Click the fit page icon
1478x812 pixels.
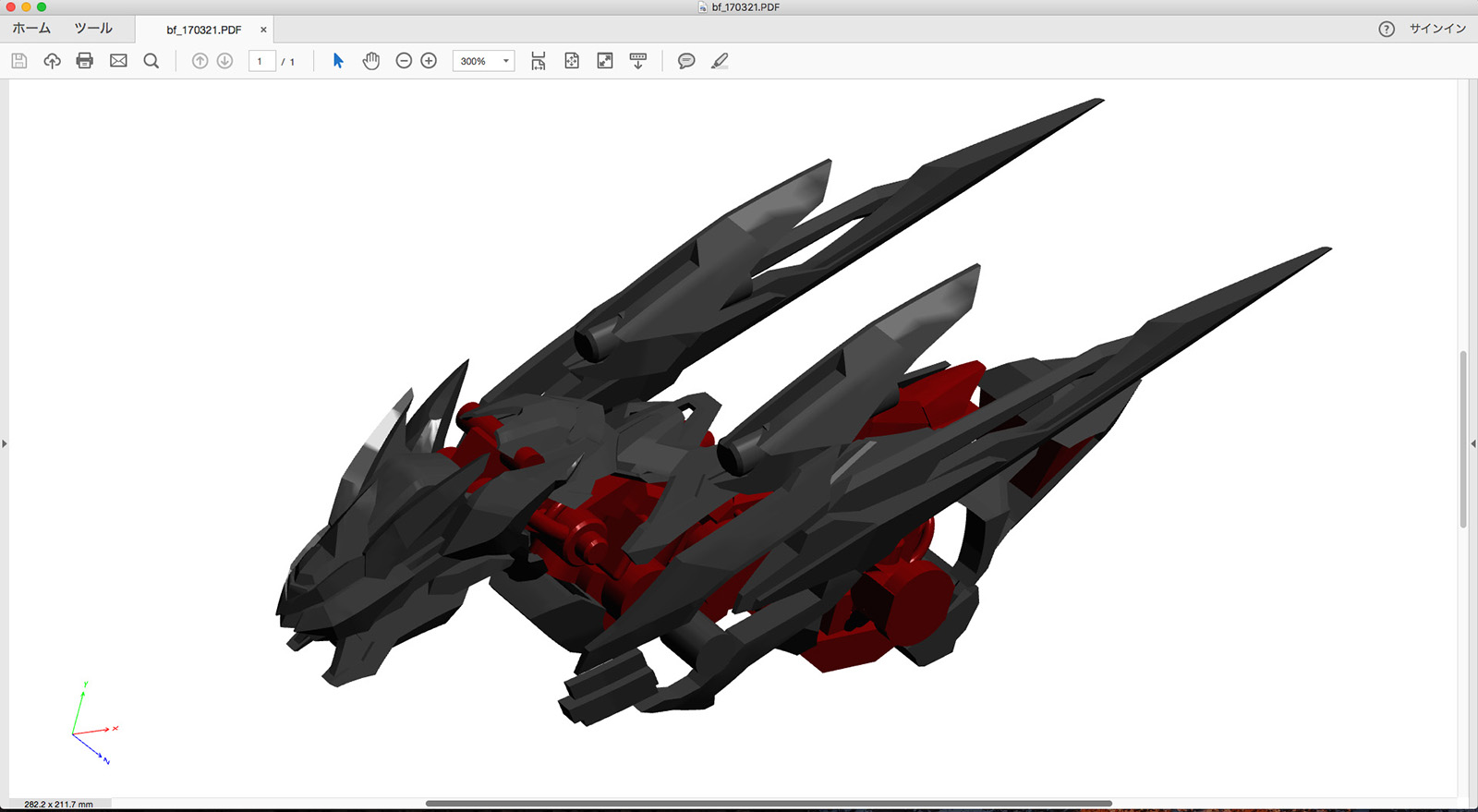(572, 61)
